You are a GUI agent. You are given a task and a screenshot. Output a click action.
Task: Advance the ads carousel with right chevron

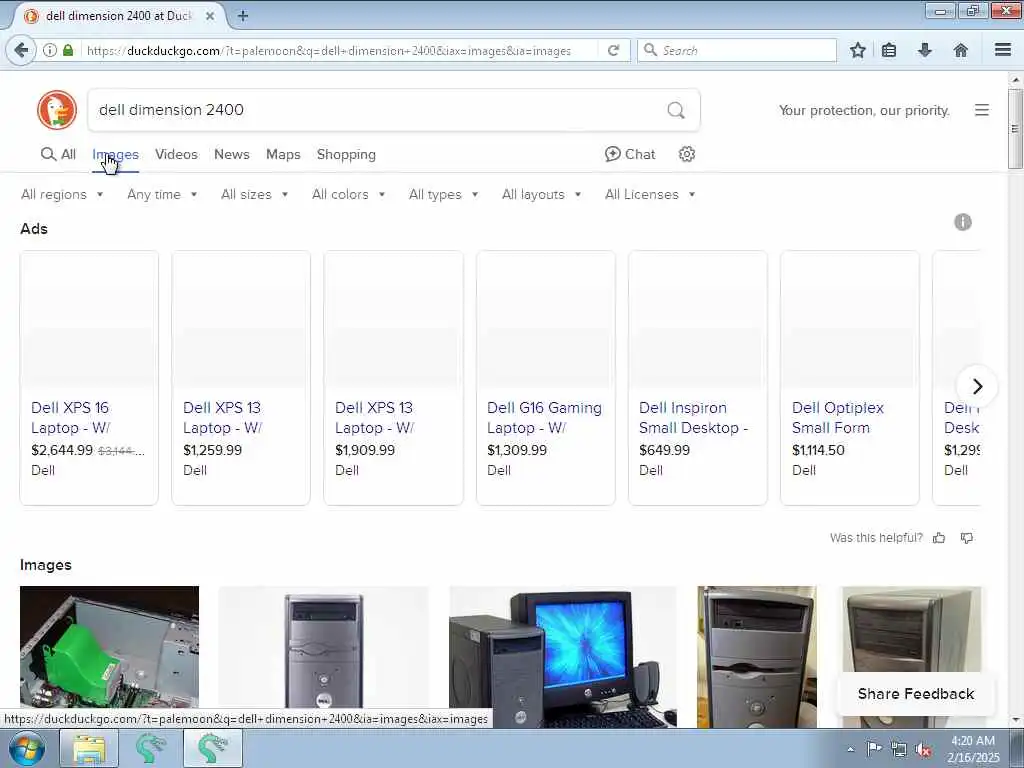pyautogui.click(x=977, y=386)
